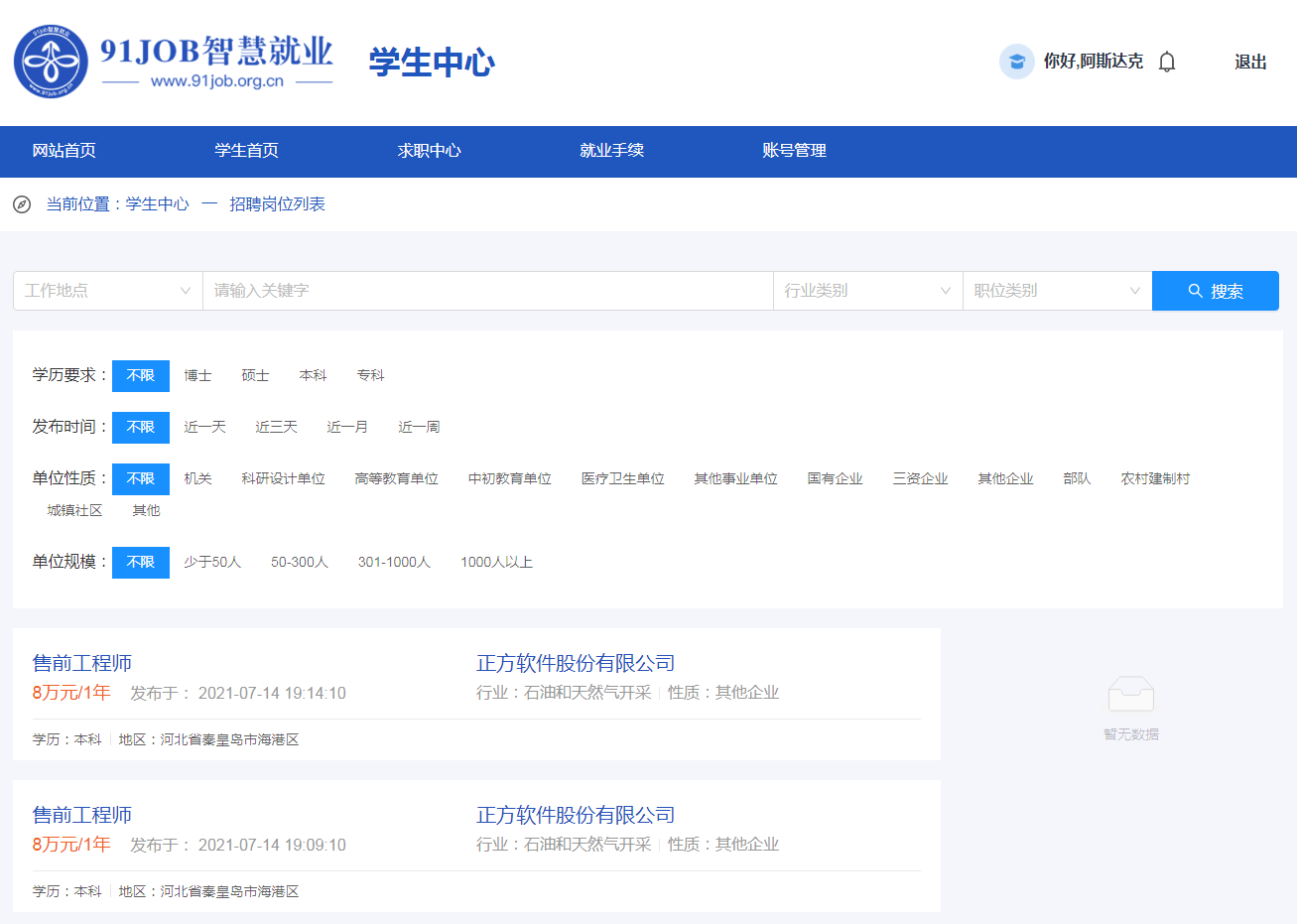Filter company size 1000人以上

496,563
